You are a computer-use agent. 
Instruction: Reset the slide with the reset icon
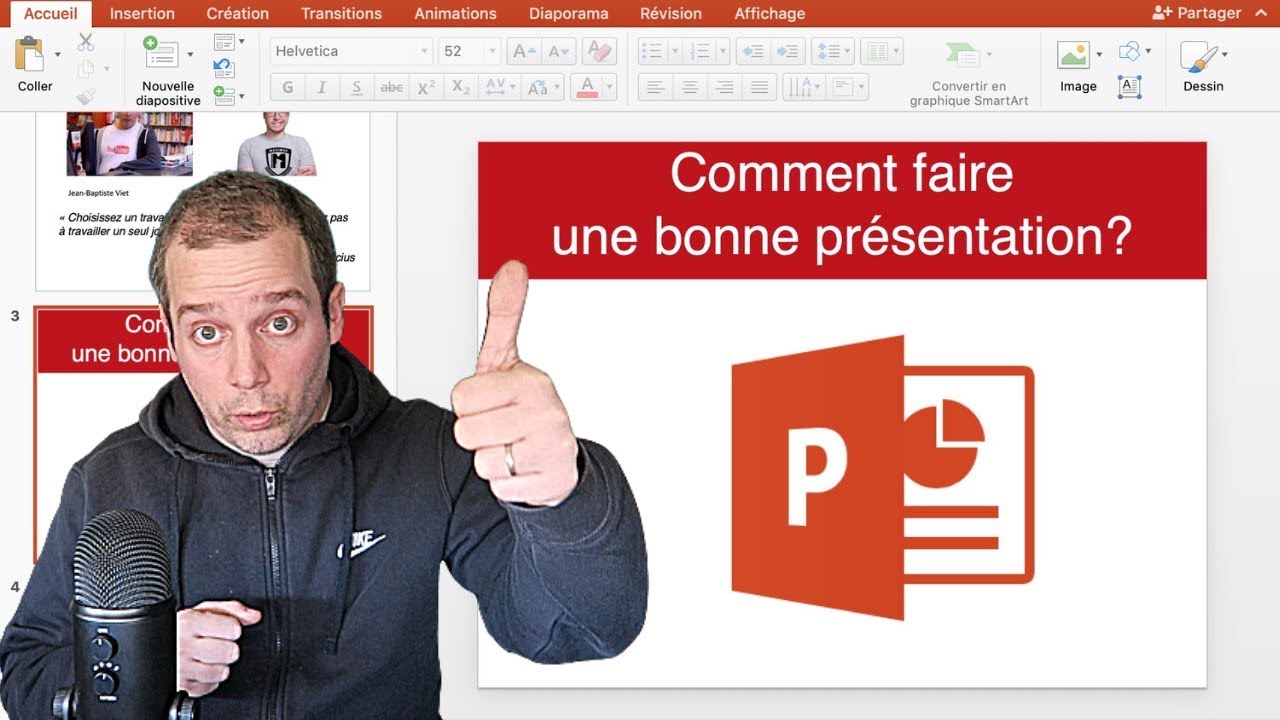click(224, 69)
